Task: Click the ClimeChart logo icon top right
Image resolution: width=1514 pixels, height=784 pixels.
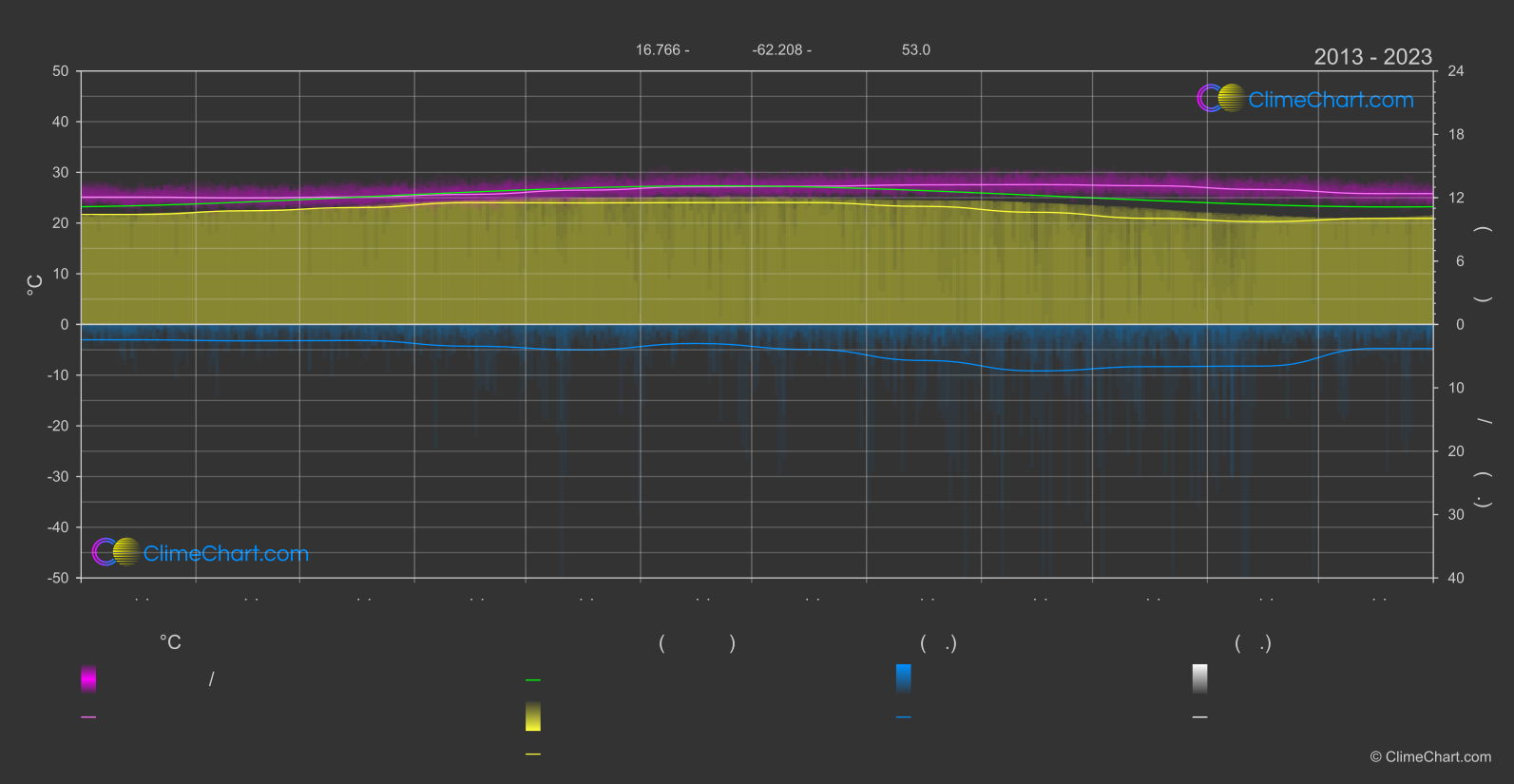Action: 1220,99
